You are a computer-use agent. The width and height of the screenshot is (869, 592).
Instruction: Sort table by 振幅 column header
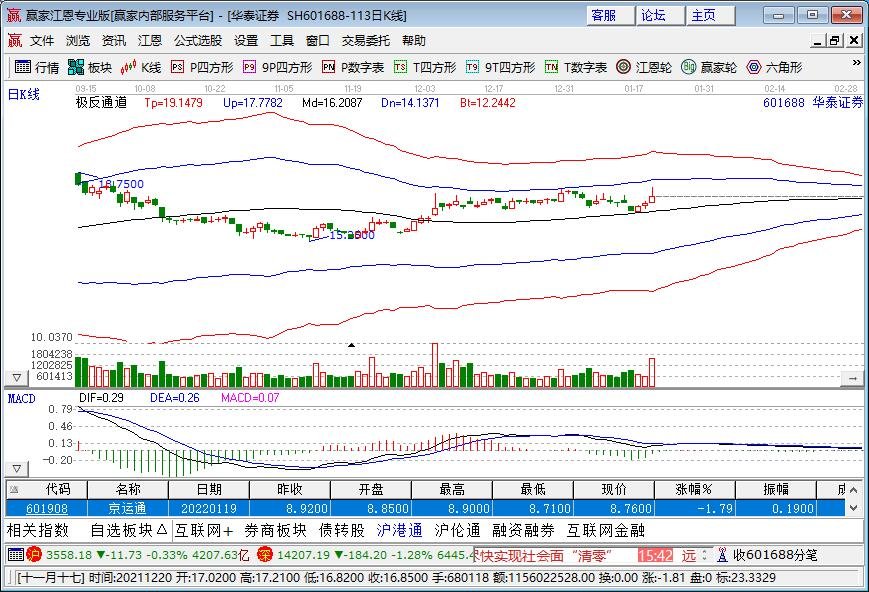coord(775,489)
